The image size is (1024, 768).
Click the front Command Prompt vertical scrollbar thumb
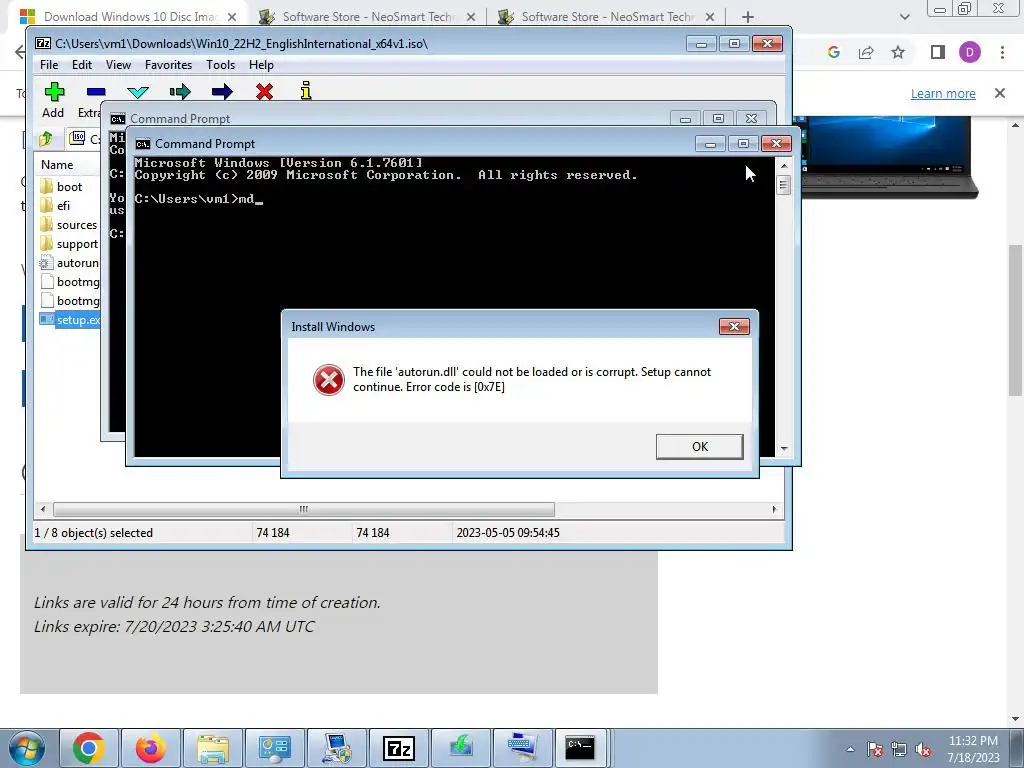(784, 185)
